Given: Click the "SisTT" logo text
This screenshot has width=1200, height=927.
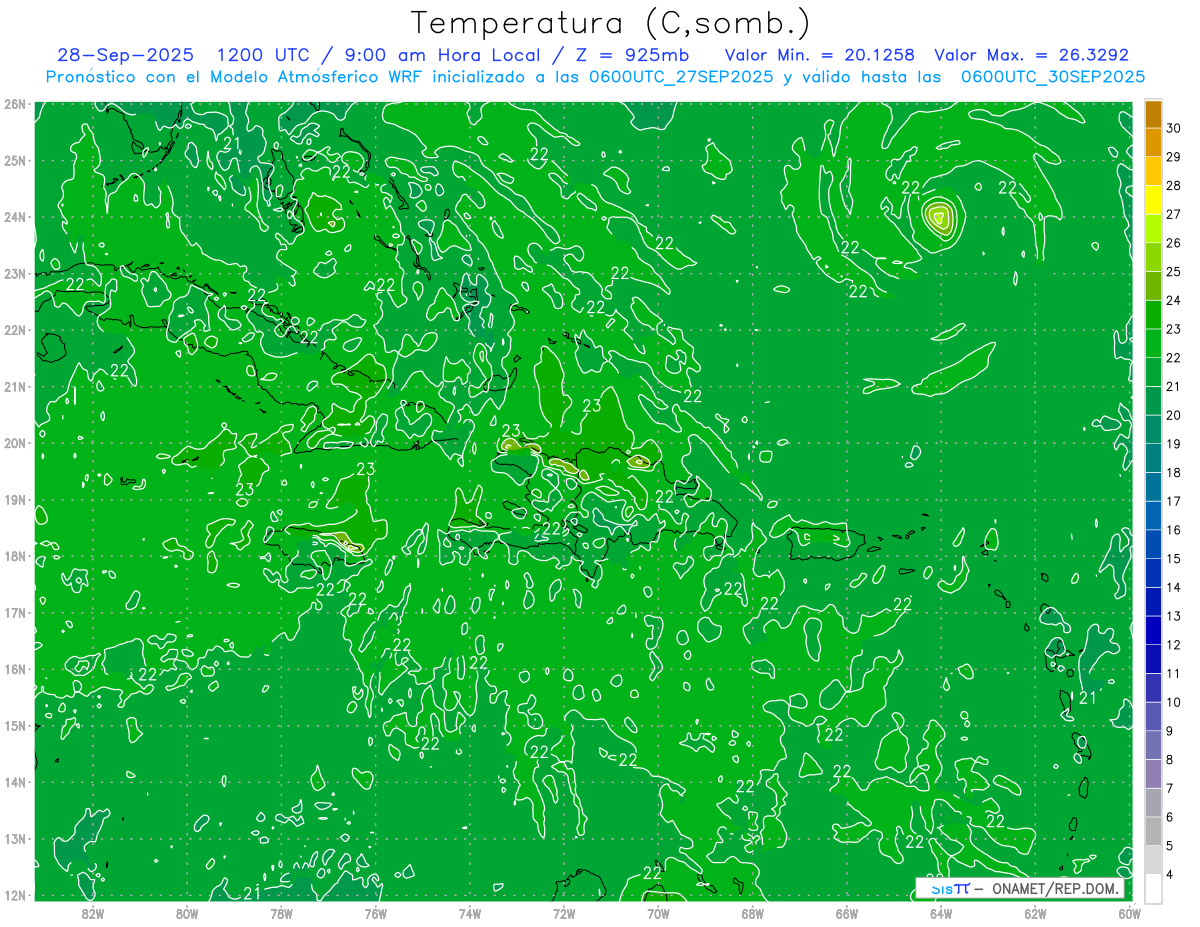Looking at the screenshot, I should pos(949,888).
